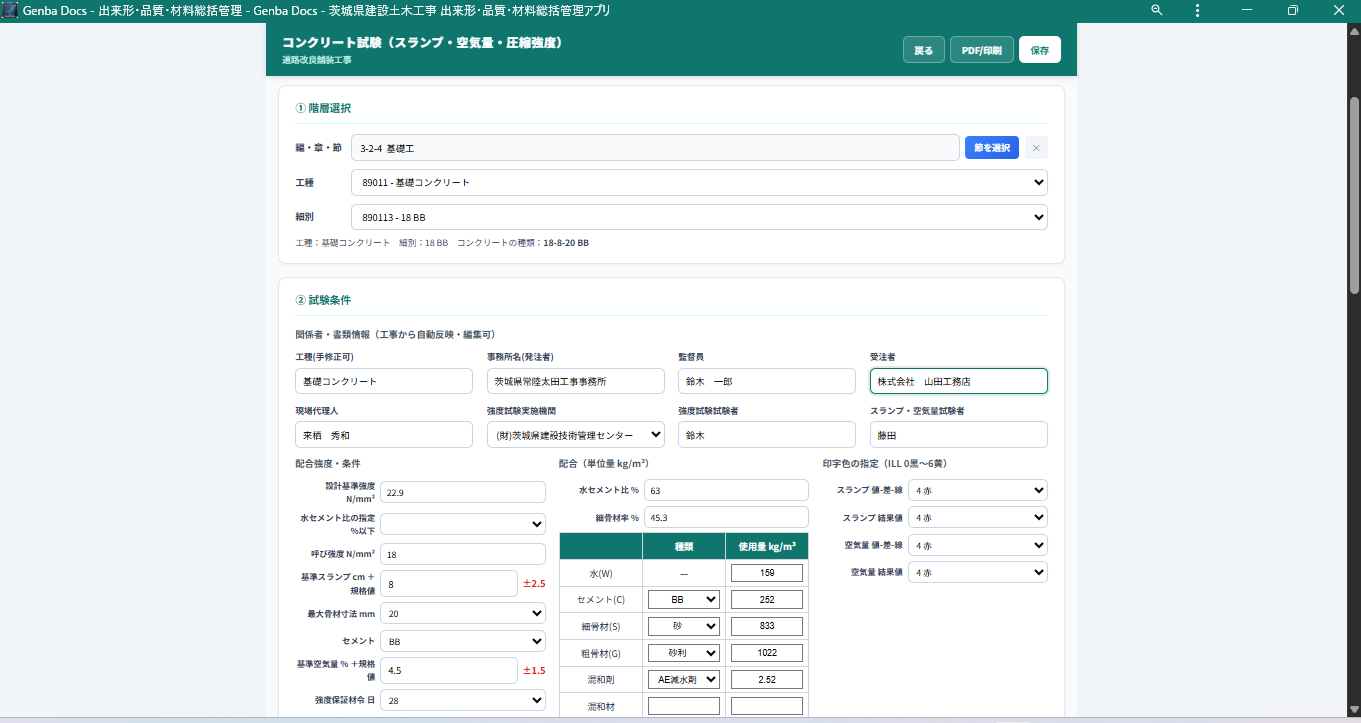Clear the selected 節 with the × button

pos(1036,148)
